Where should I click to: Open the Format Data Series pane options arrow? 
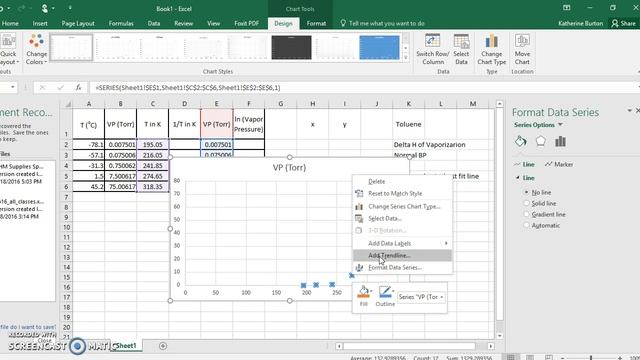coord(629,111)
